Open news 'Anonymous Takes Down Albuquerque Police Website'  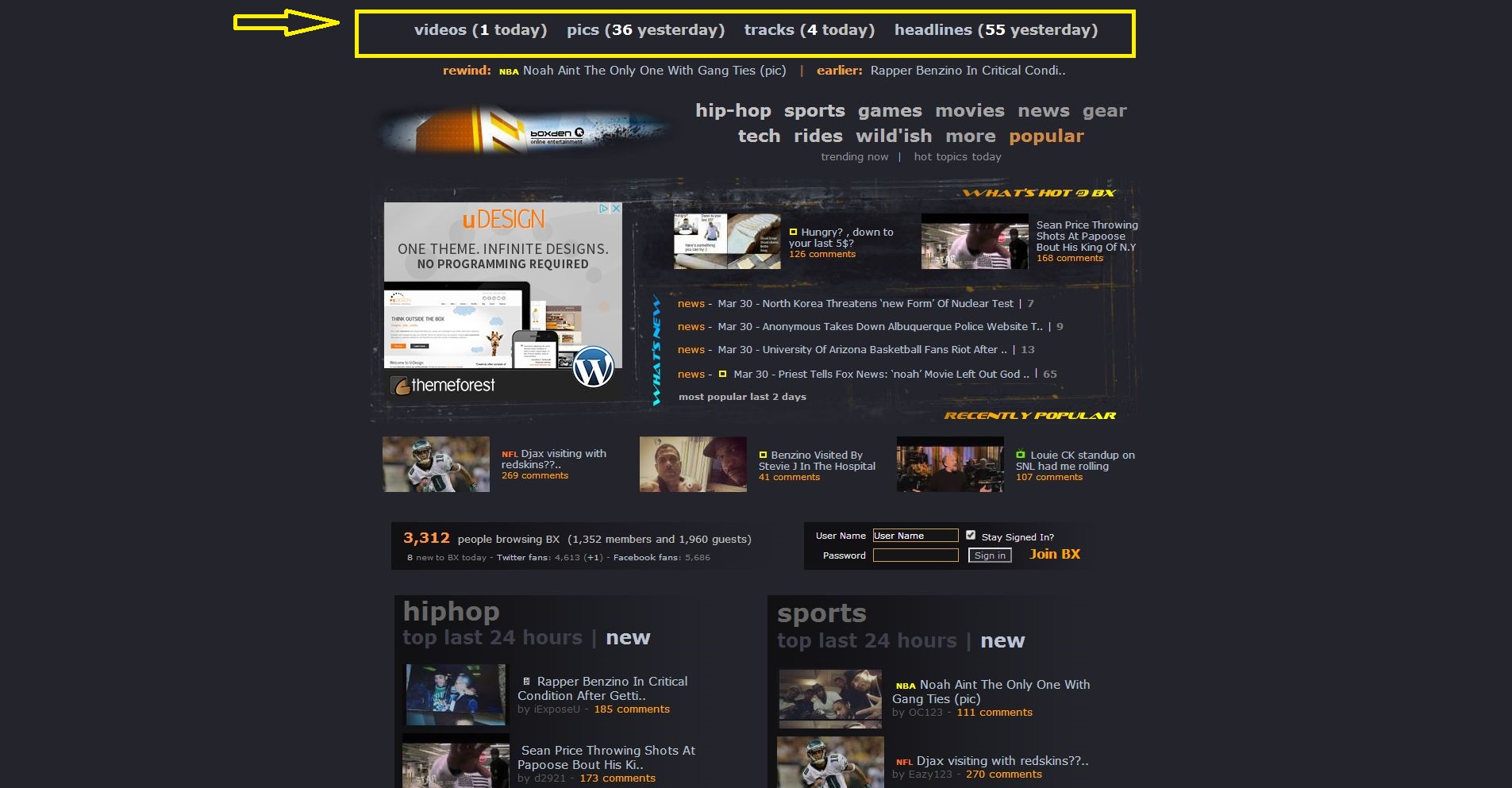(x=880, y=327)
